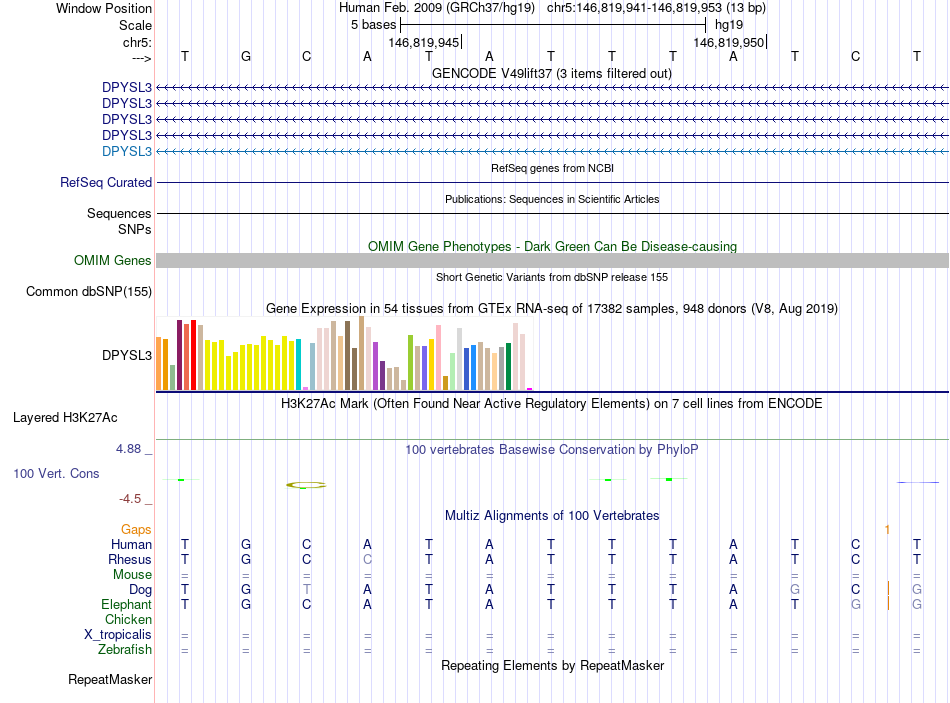Click the 4.88 PhyloP upper axis value
The width and height of the screenshot is (950, 703).
coord(128,449)
